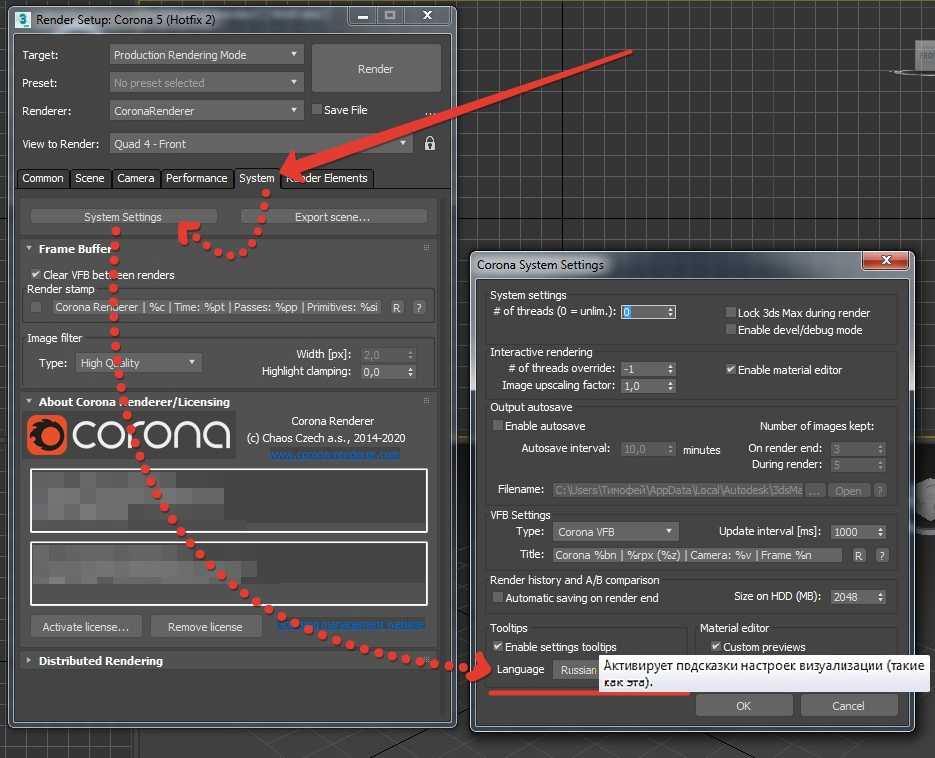Select the System tab

pyautogui.click(x=256, y=178)
